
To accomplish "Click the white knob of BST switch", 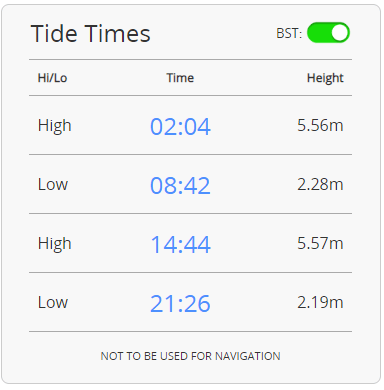I will 339,33.
